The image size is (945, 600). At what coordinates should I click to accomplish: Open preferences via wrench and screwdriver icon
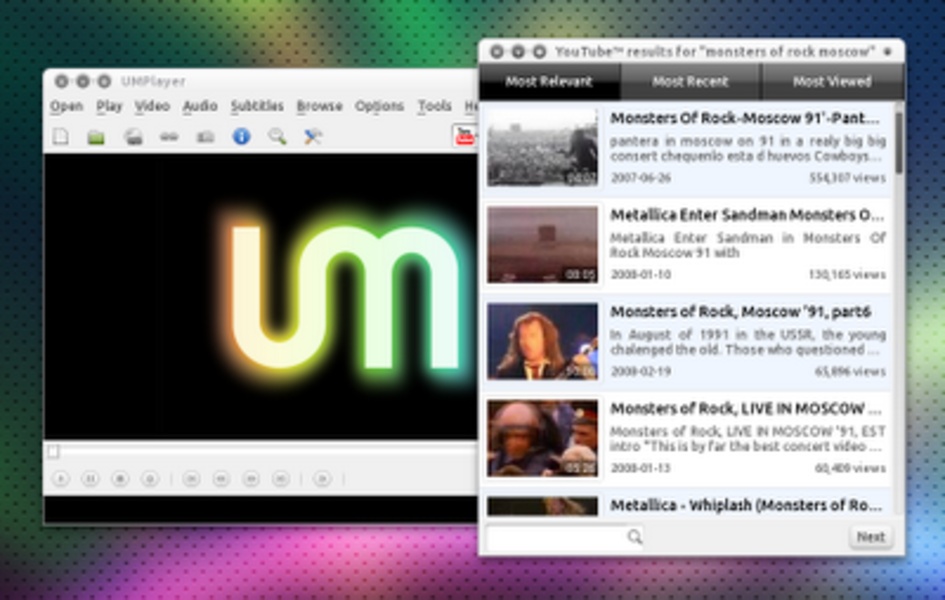(313, 137)
